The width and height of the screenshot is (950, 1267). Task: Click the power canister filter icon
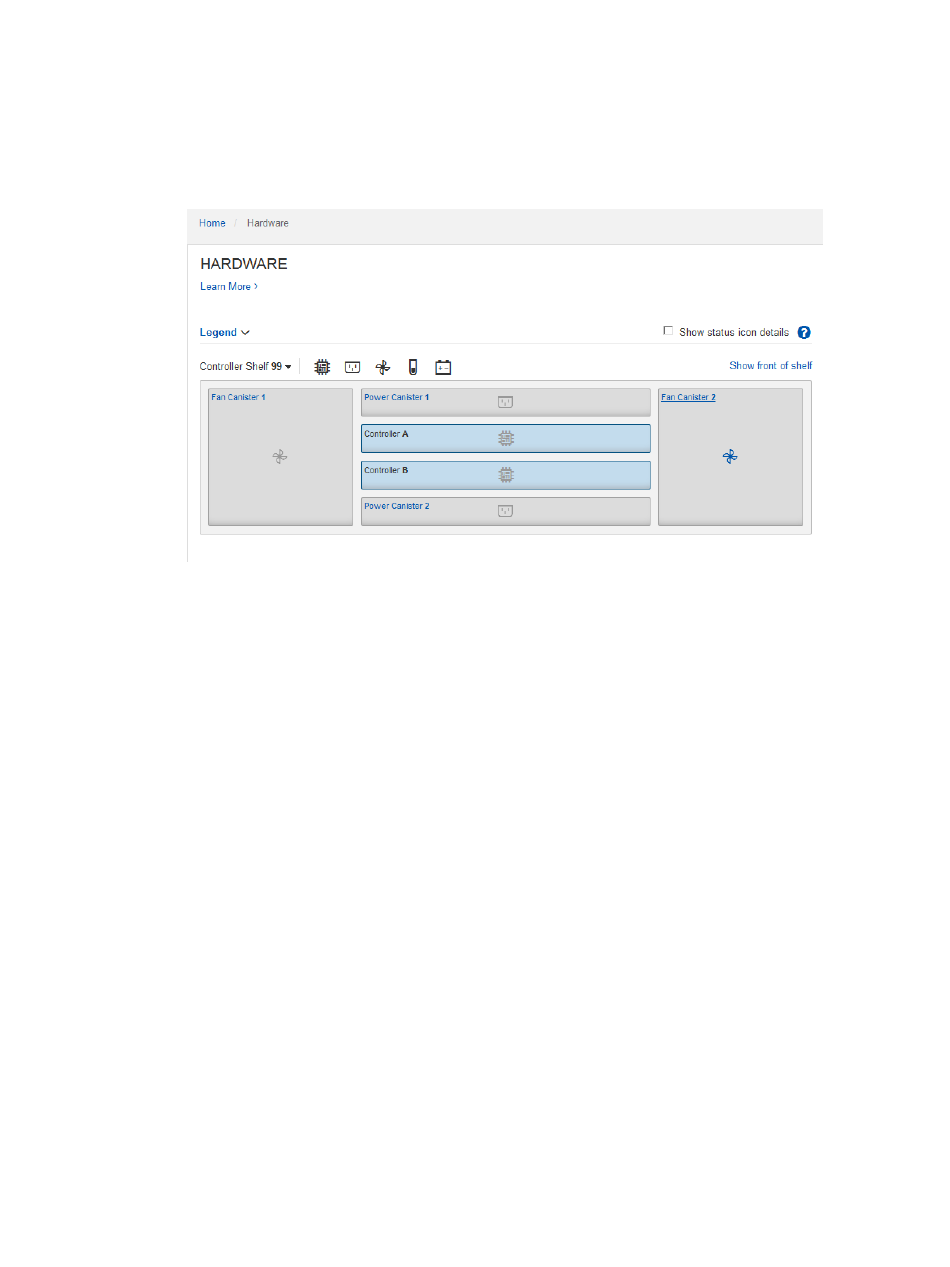352,367
